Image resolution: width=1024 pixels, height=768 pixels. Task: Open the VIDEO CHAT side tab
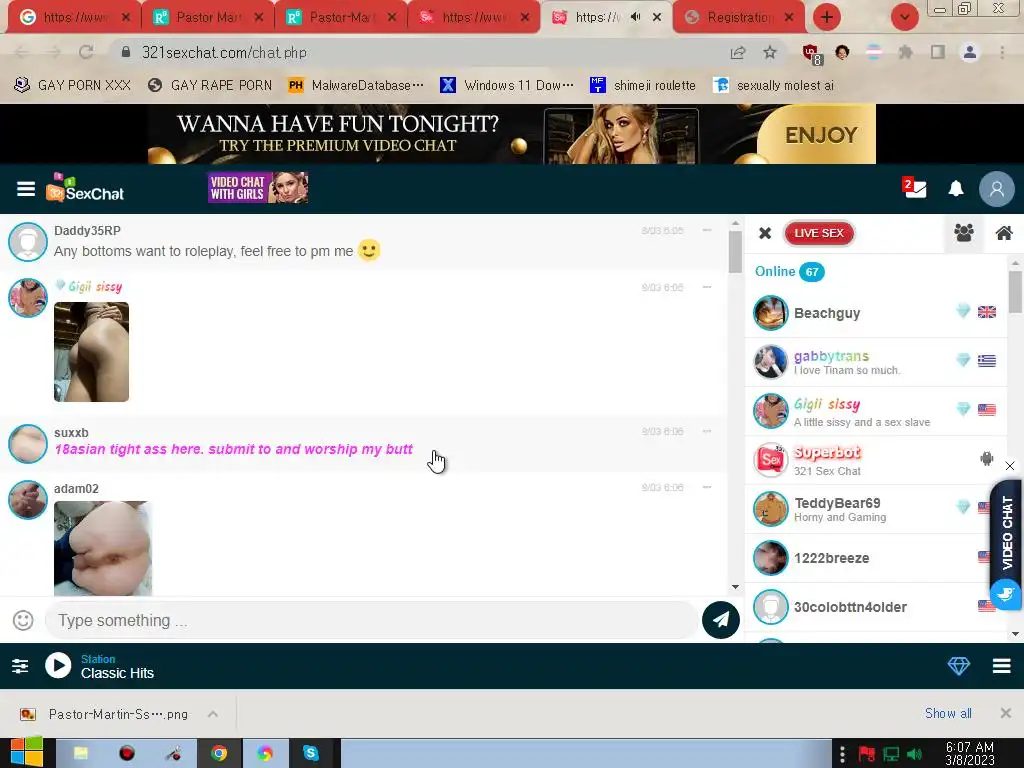(1007, 532)
